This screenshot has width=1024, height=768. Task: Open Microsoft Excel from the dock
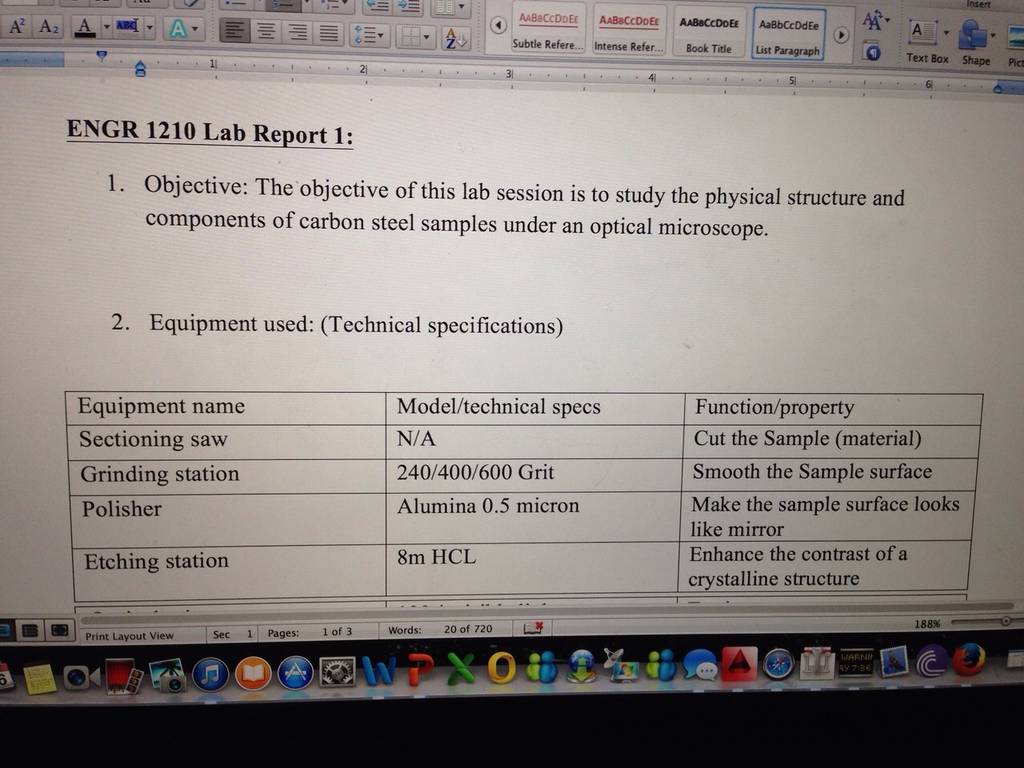pos(461,668)
